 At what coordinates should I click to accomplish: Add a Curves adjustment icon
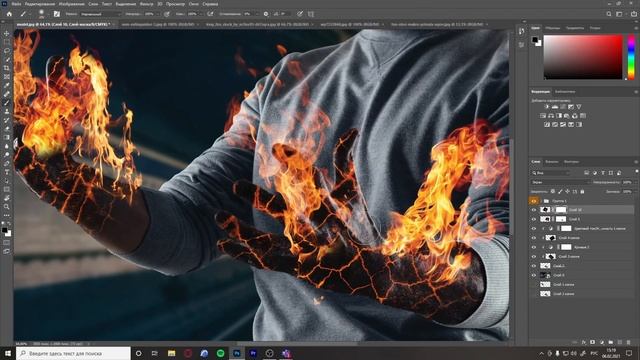click(563, 107)
